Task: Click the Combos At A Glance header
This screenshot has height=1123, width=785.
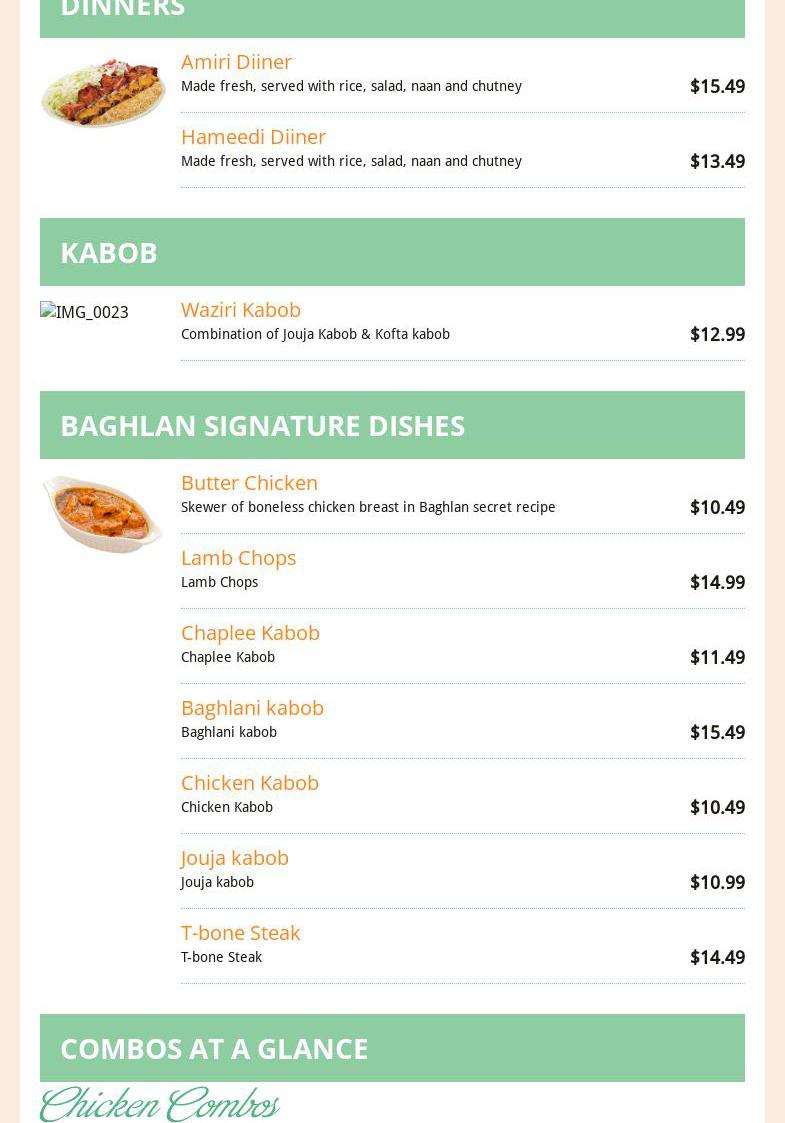Action: pos(214,1049)
